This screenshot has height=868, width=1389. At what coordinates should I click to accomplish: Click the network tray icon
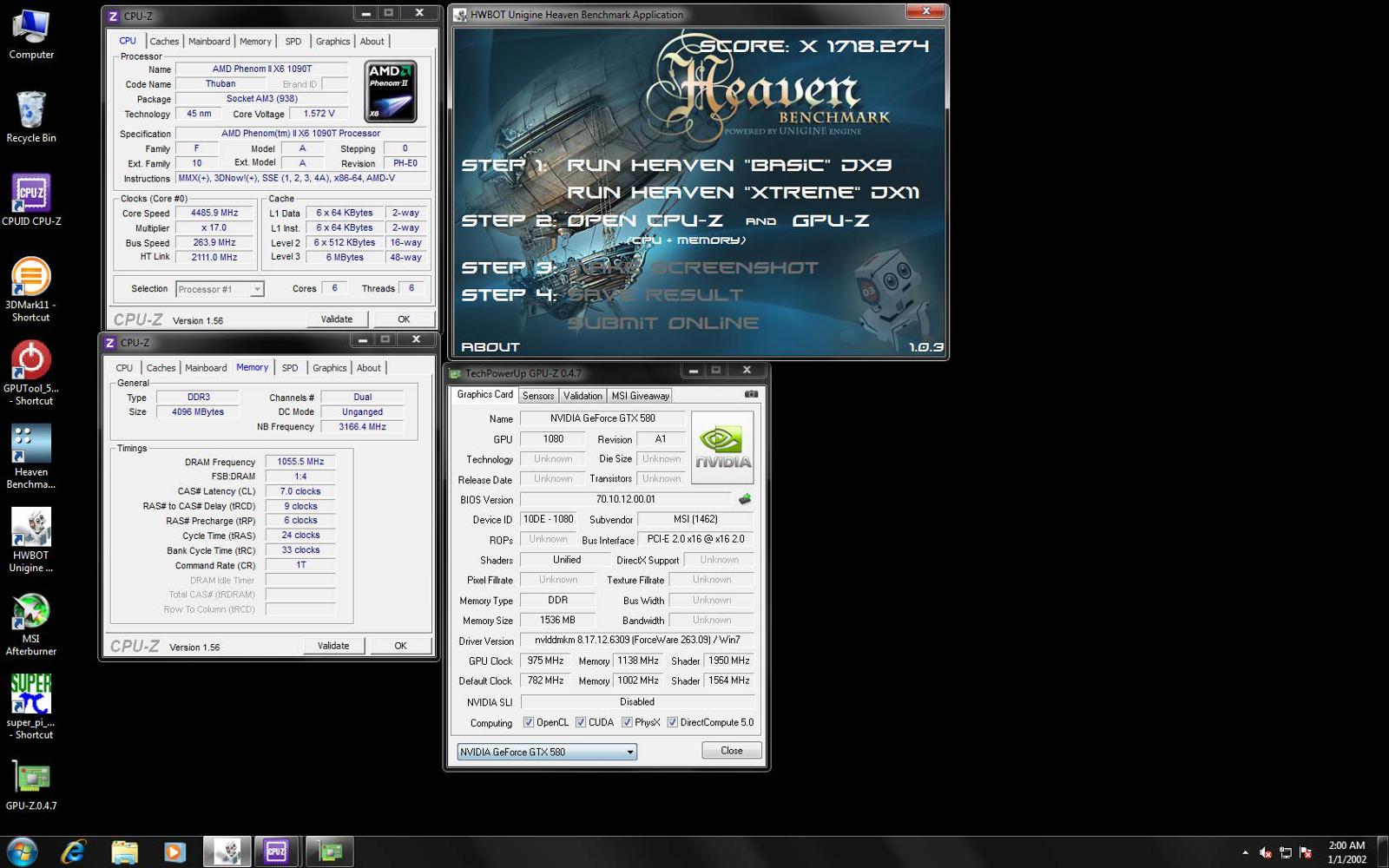click(1286, 852)
